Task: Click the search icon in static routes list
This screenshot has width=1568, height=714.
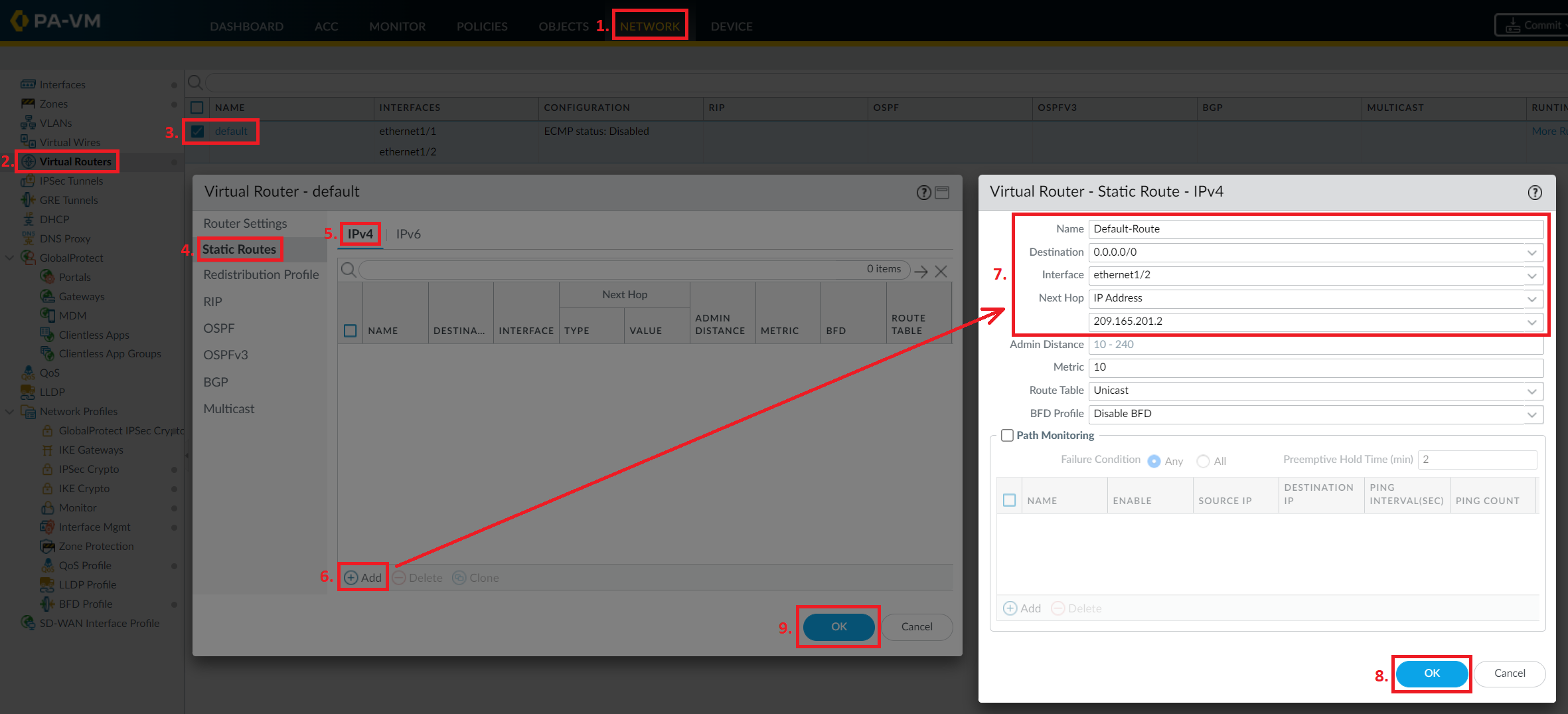Action: (349, 270)
